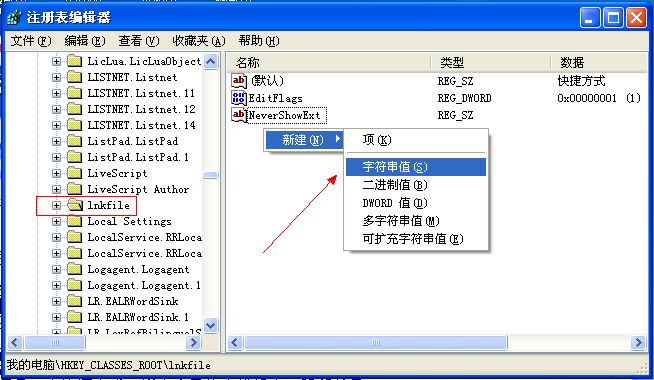654x380 pixels.
Task: Choose 二进制值(B) from the submenu
Action: click(x=416, y=185)
